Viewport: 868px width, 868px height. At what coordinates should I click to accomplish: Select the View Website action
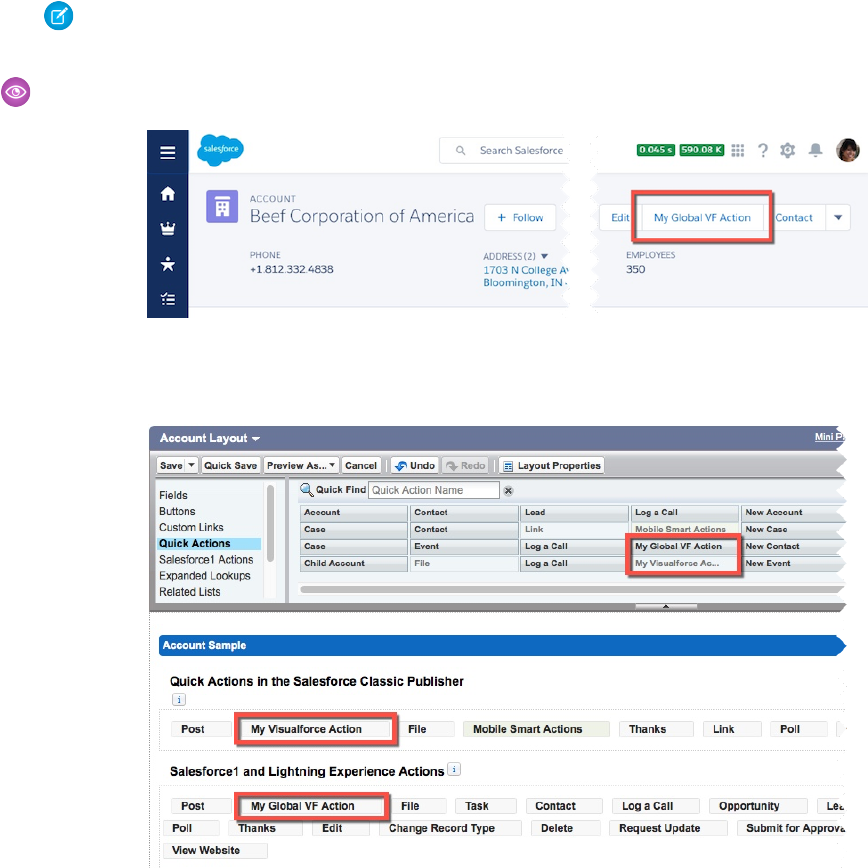tap(215, 850)
